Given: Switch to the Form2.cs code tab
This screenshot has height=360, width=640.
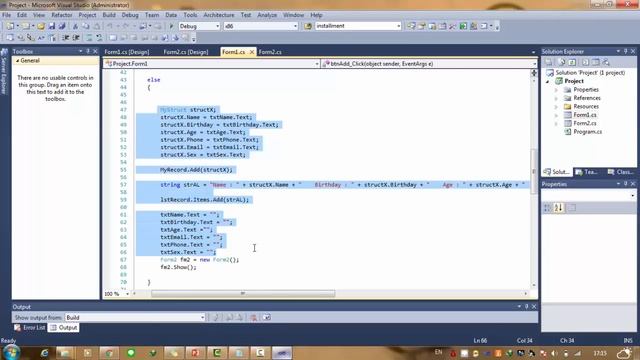Looking at the screenshot, I should coord(270,52).
